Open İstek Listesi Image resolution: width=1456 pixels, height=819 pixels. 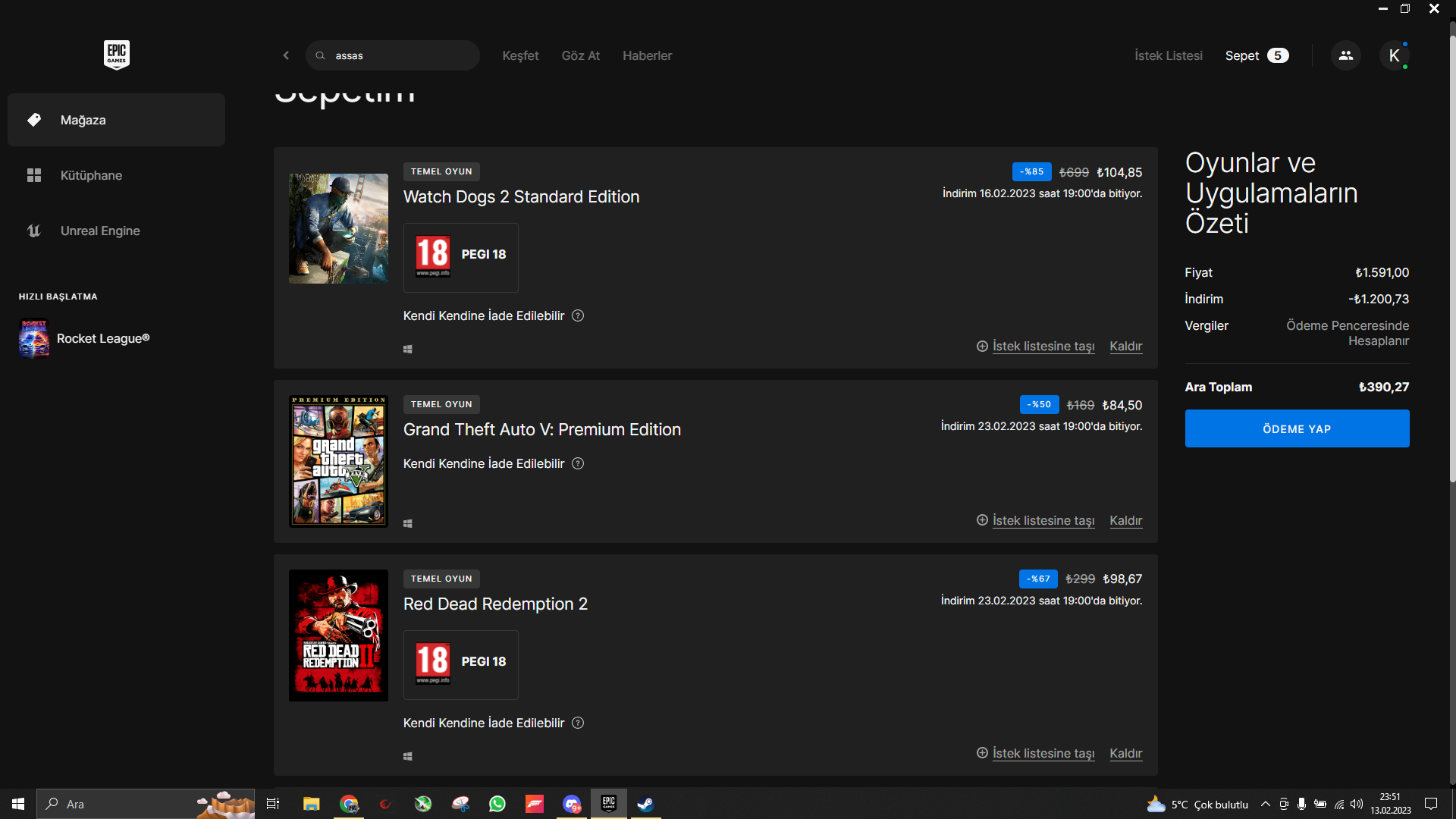click(x=1168, y=55)
